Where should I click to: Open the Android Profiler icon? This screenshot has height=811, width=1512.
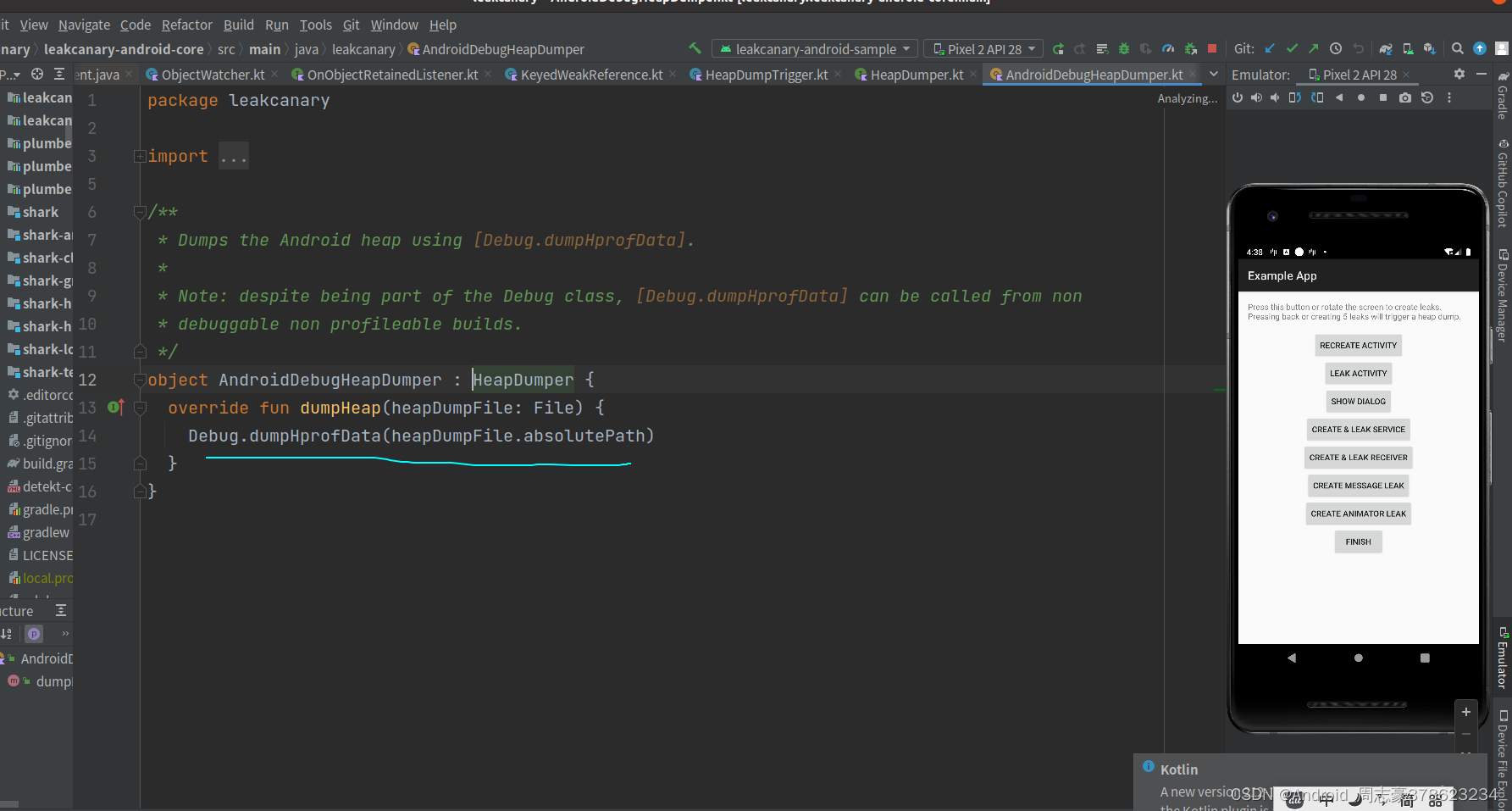pos(1168,49)
